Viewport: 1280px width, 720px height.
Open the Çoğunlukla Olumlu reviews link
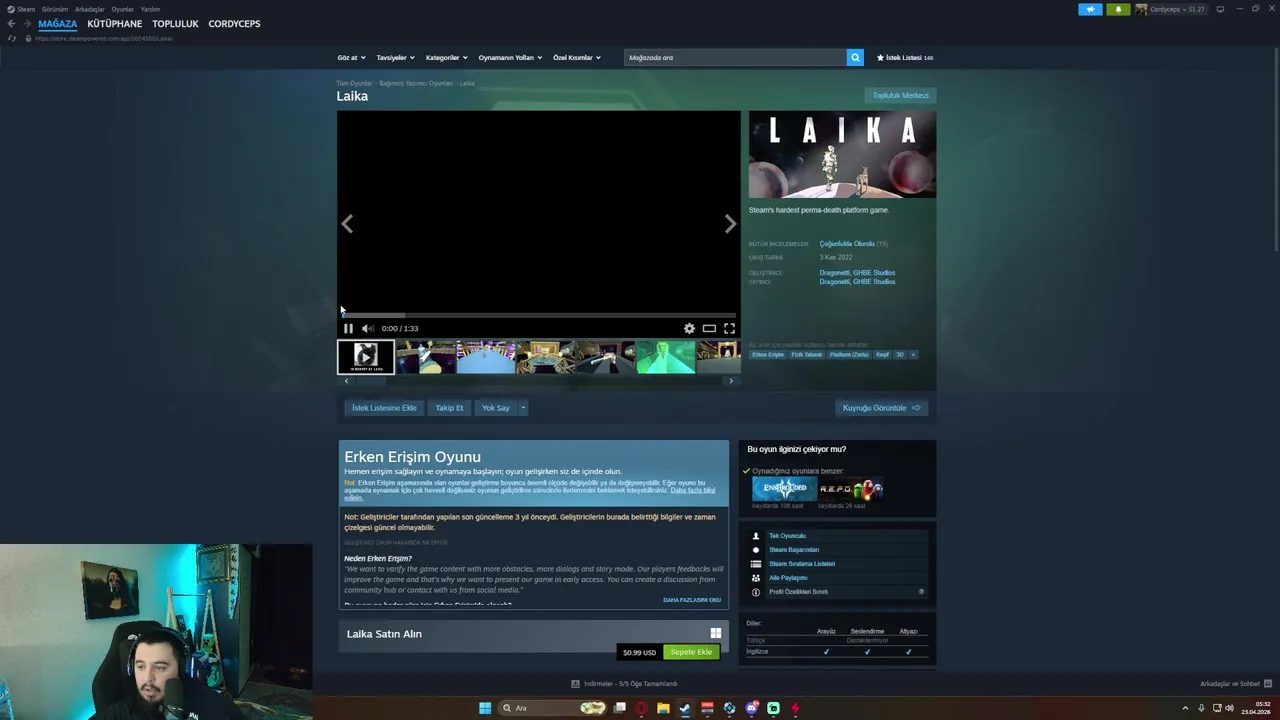pyautogui.click(x=847, y=243)
